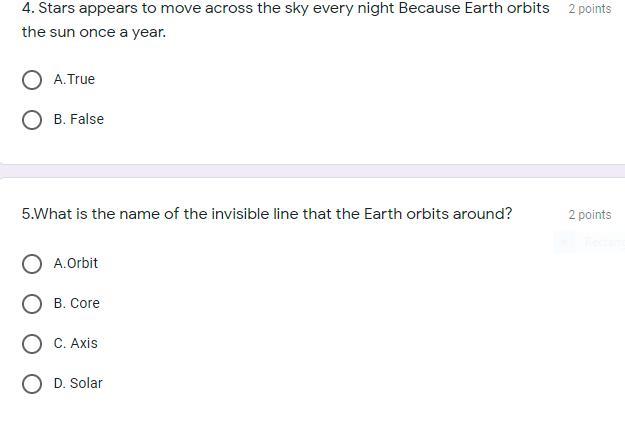Screen dimensions: 625x423
Task: Select the A.True radio button
Action: tap(32, 80)
